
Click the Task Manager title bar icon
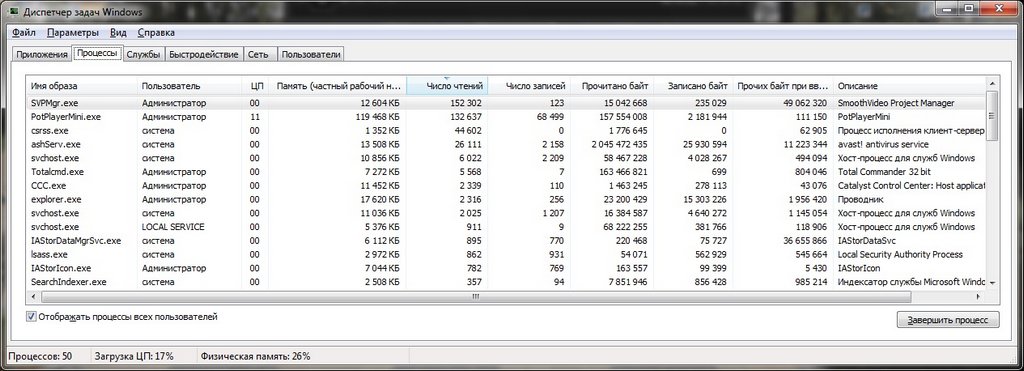[14, 11]
